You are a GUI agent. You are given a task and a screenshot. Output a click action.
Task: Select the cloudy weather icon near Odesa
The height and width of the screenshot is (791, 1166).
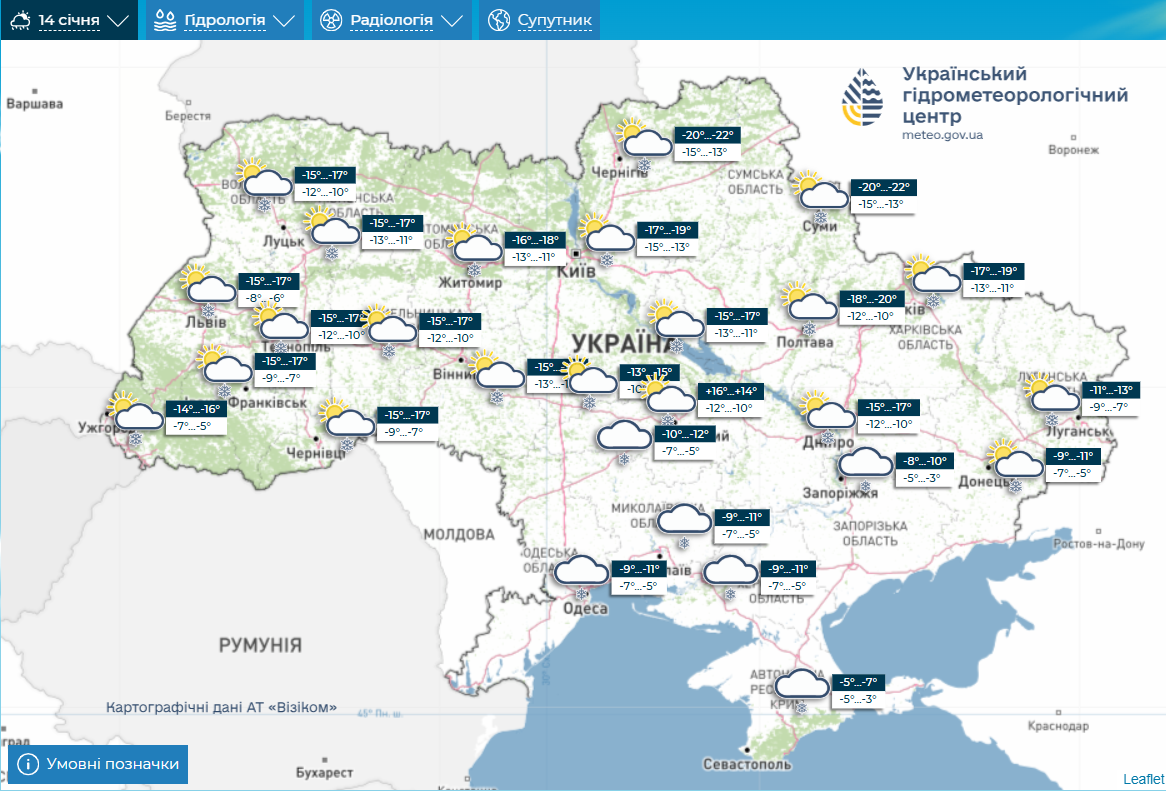pos(583,570)
